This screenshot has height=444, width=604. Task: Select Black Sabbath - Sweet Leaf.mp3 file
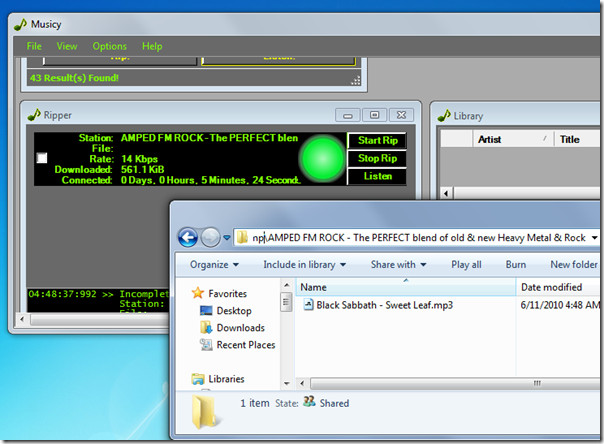[384, 305]
